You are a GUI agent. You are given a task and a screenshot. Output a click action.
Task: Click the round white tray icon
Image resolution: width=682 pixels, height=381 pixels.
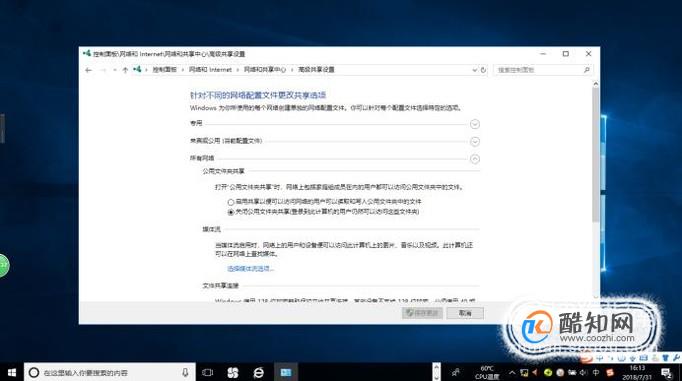560,373
